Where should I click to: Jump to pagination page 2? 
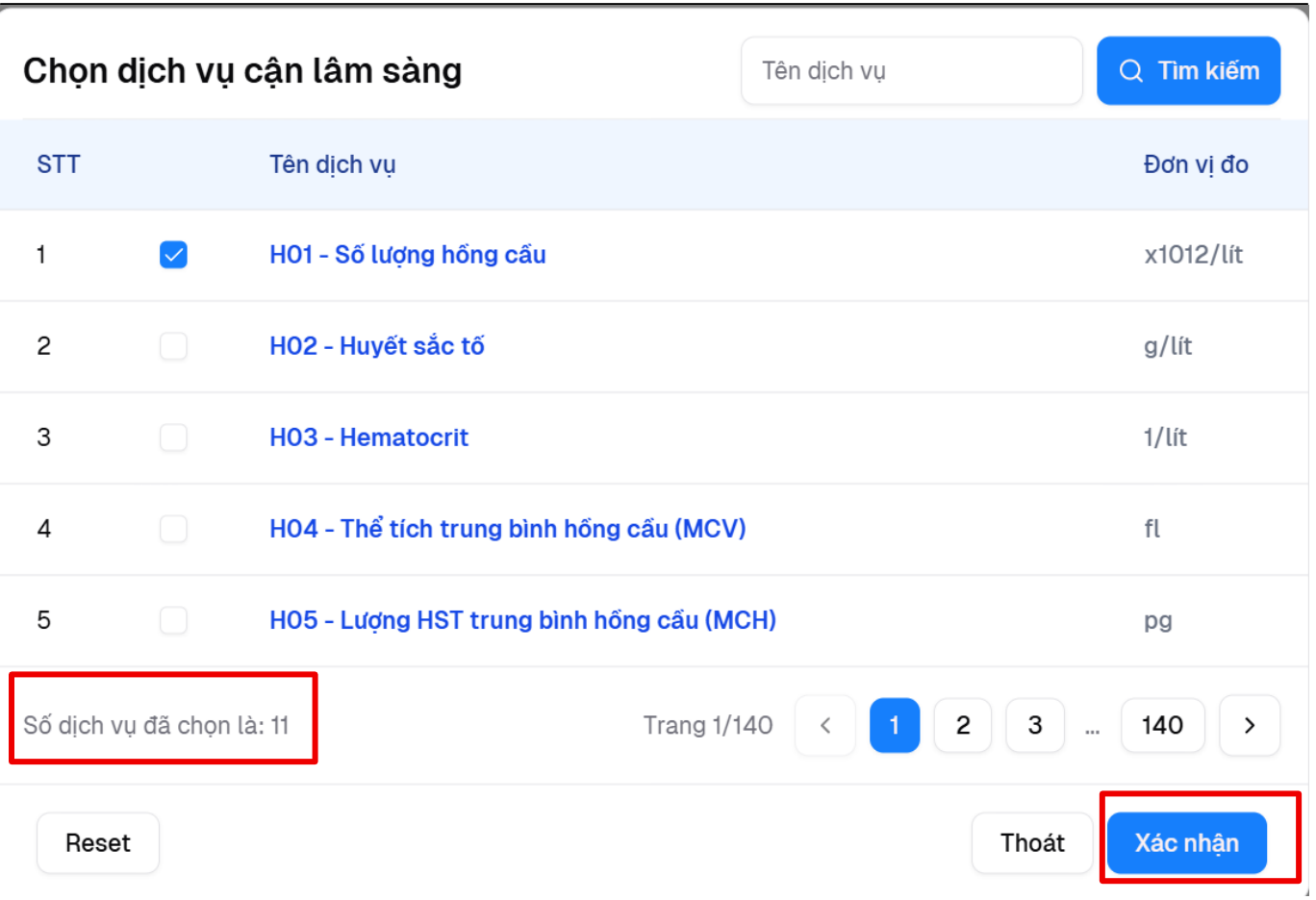963,725
